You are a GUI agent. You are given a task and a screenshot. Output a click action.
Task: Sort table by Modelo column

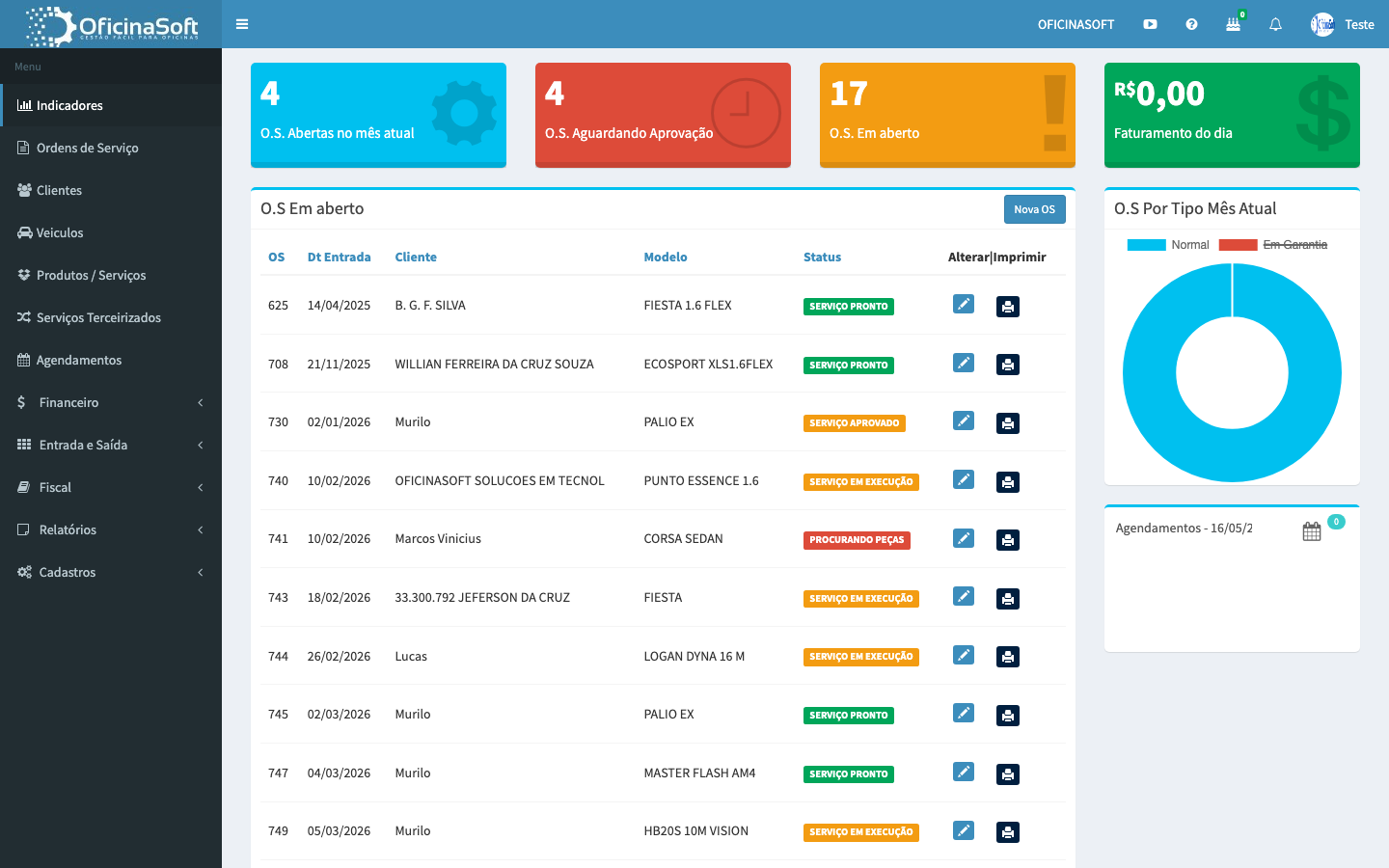point(666,257)
